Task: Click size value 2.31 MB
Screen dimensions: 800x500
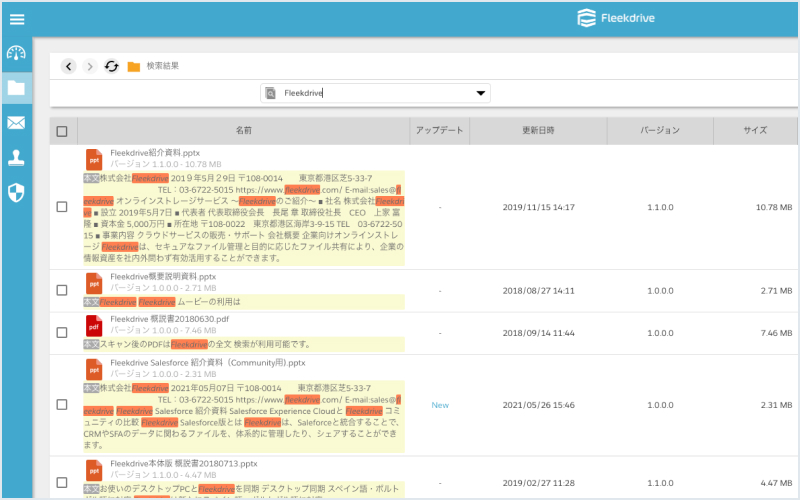Action: click(x=777, y=405)
